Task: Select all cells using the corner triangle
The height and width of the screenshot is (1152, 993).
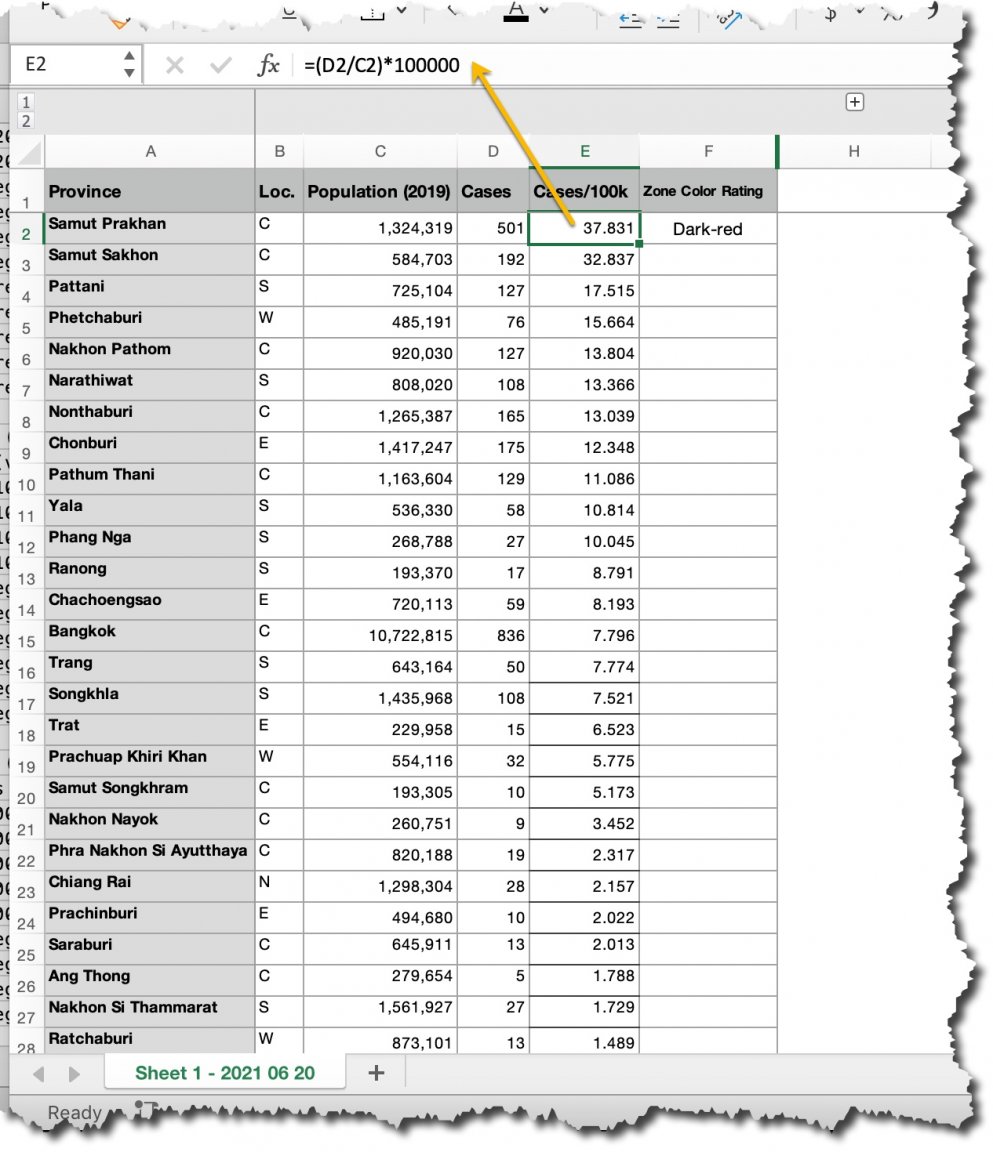Action: (29, 152)
